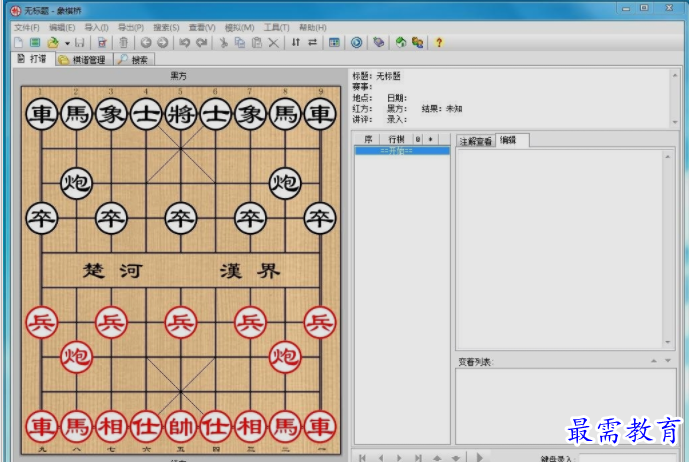This screenshot has width=689, height=462.
Task: Step back one move with the left-triangle button
Action: coord(381,458)
